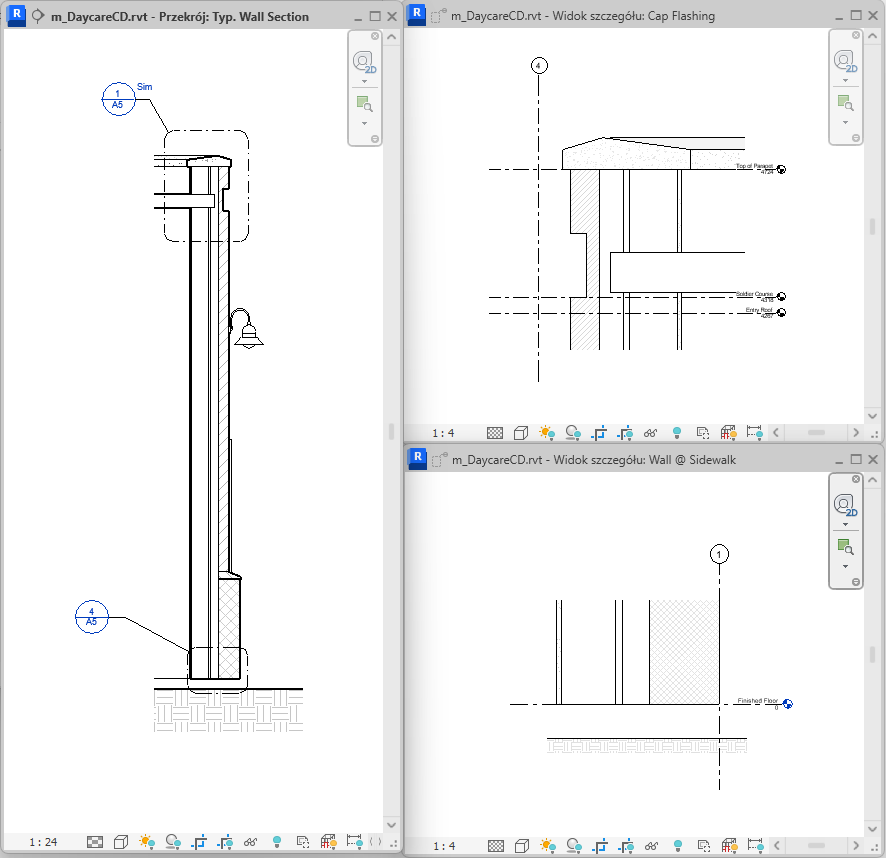Toggle Shadows in Typ. Wall Section view

pos(173,842)
